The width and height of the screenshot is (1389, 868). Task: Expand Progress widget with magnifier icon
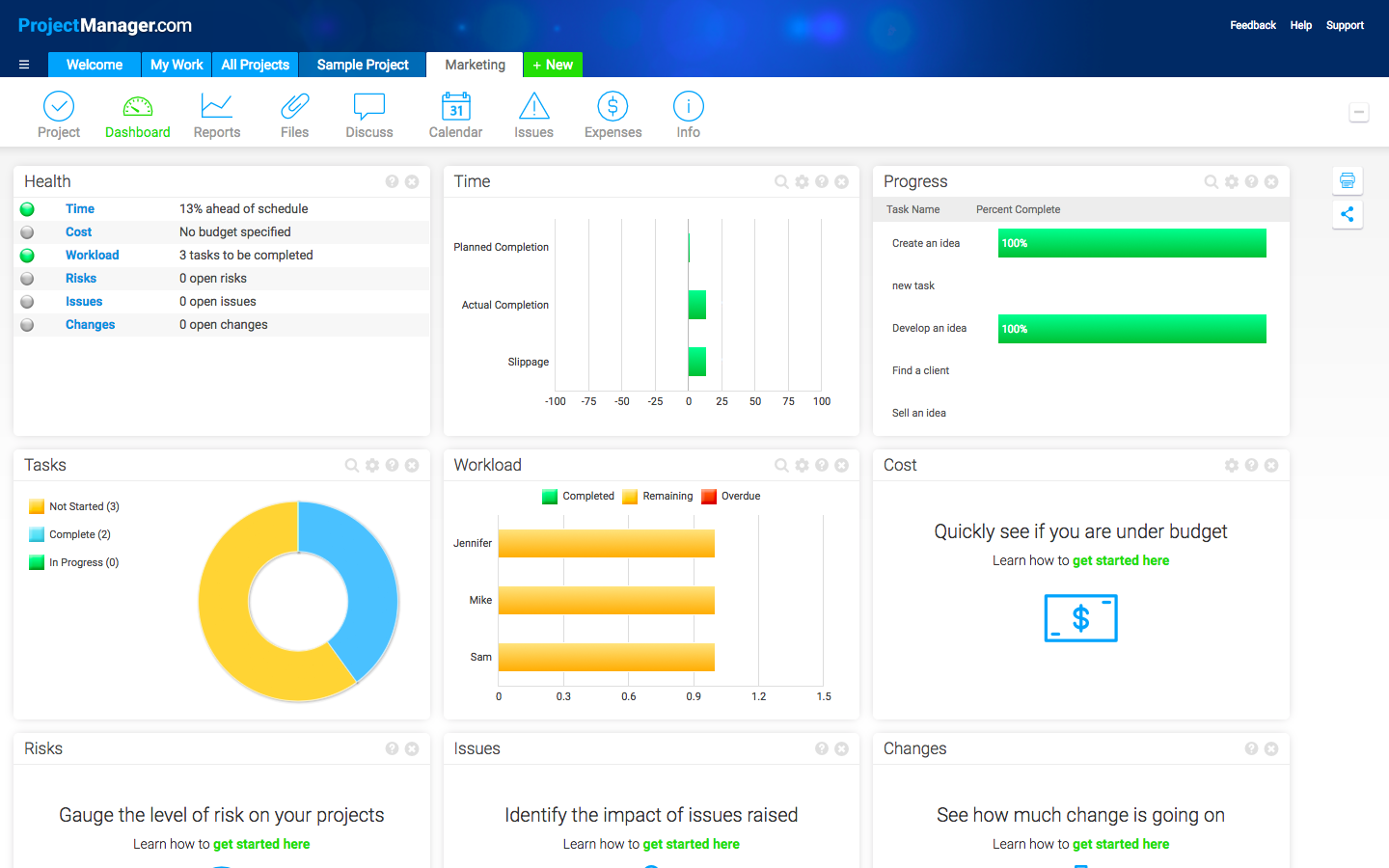click(x=1212, y=181)
